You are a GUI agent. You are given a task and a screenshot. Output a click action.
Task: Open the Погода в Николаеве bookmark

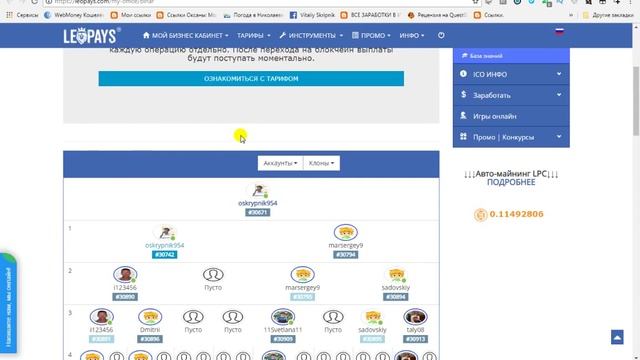coord(253,15)
